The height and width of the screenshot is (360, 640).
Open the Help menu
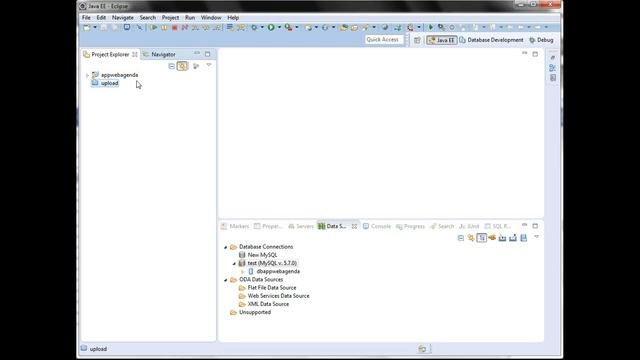pyautogui.click(x=233, y=18)
